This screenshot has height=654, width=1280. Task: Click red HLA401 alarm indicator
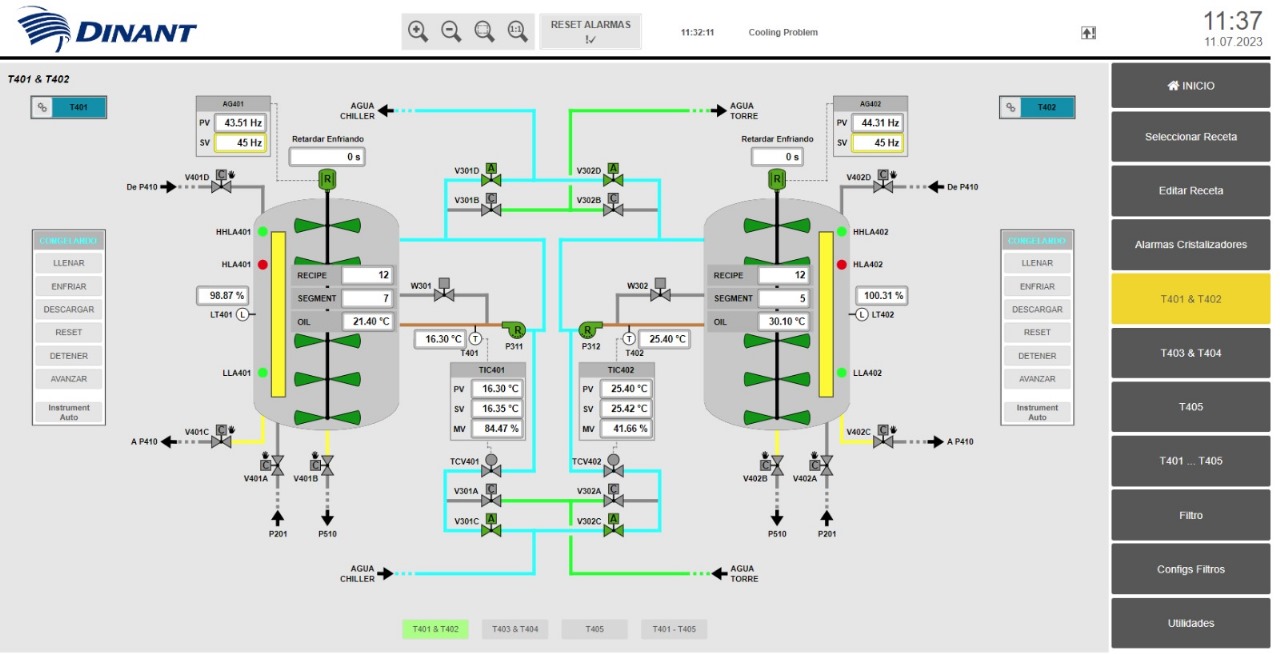pos(262,265)
